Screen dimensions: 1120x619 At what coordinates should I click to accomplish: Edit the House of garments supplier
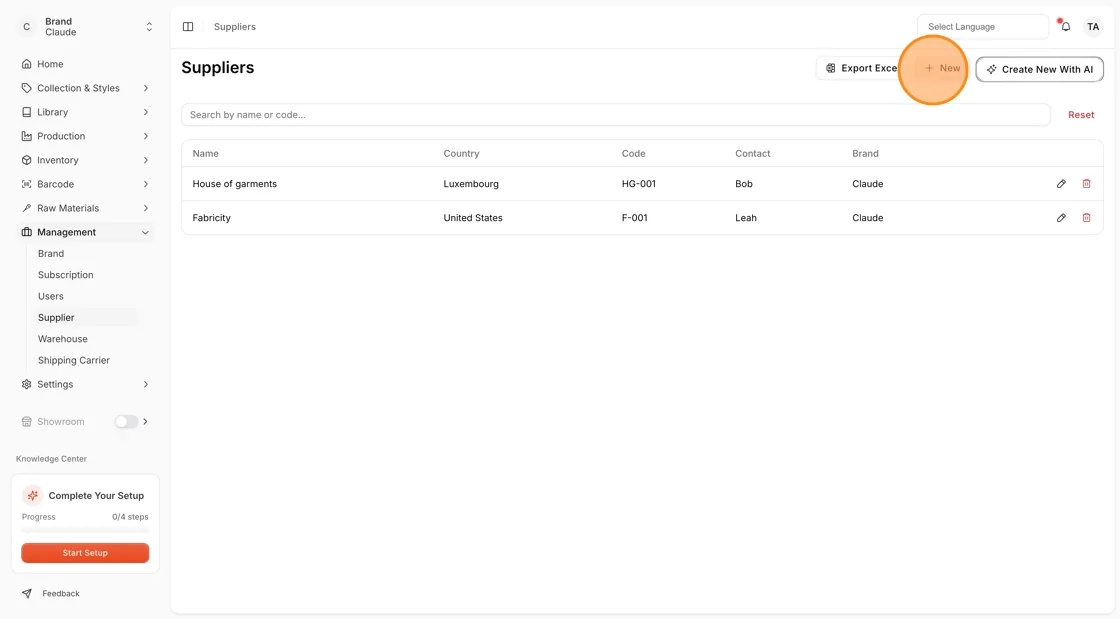[x=1061, y=183]
